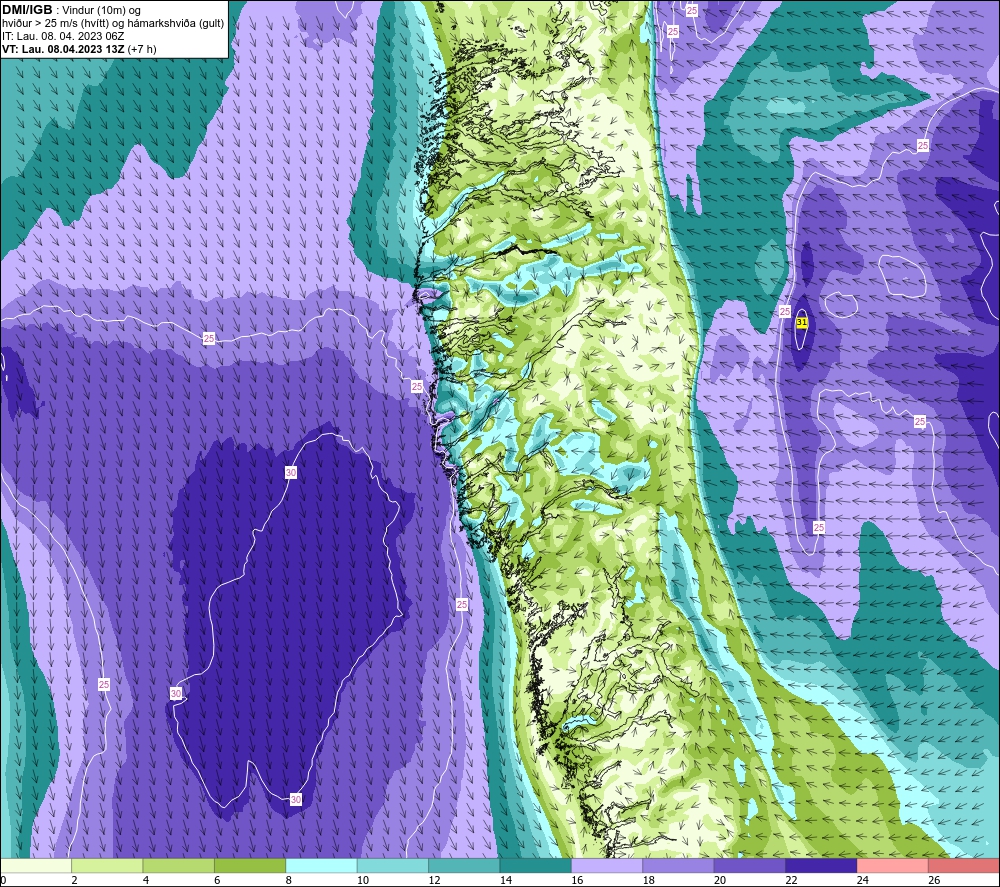Click the scale number 8
This screenshot has width=1000, height=887.
tap(289, 880)
